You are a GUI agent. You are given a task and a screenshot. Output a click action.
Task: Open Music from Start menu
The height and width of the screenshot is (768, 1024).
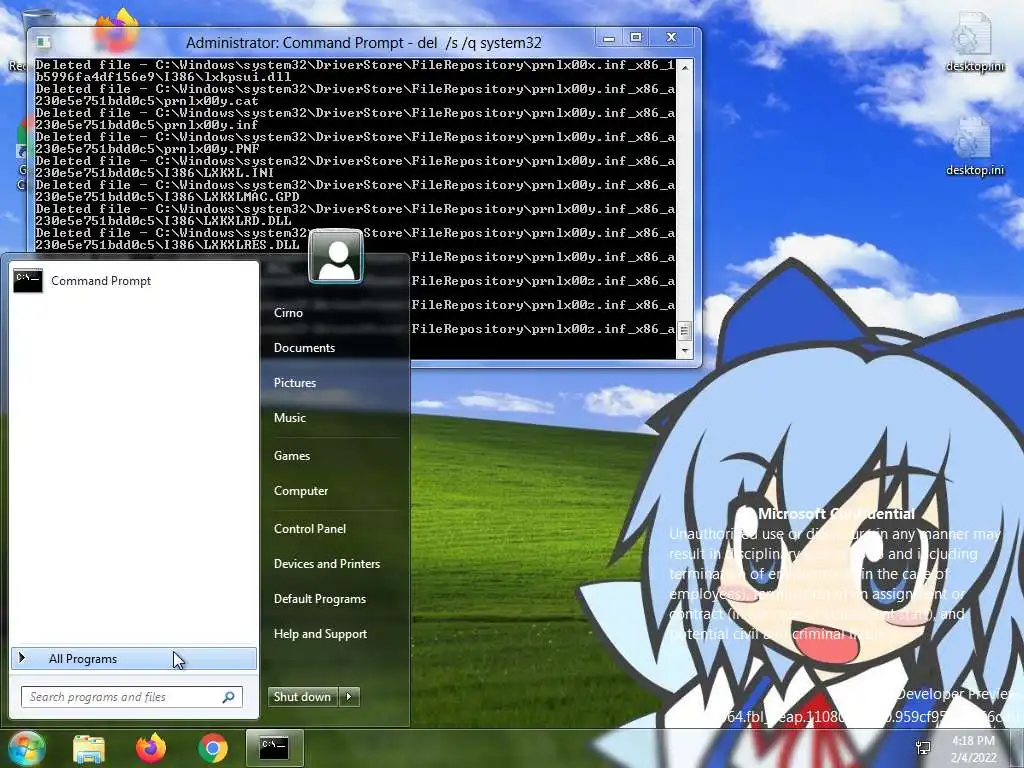[289, 418]
